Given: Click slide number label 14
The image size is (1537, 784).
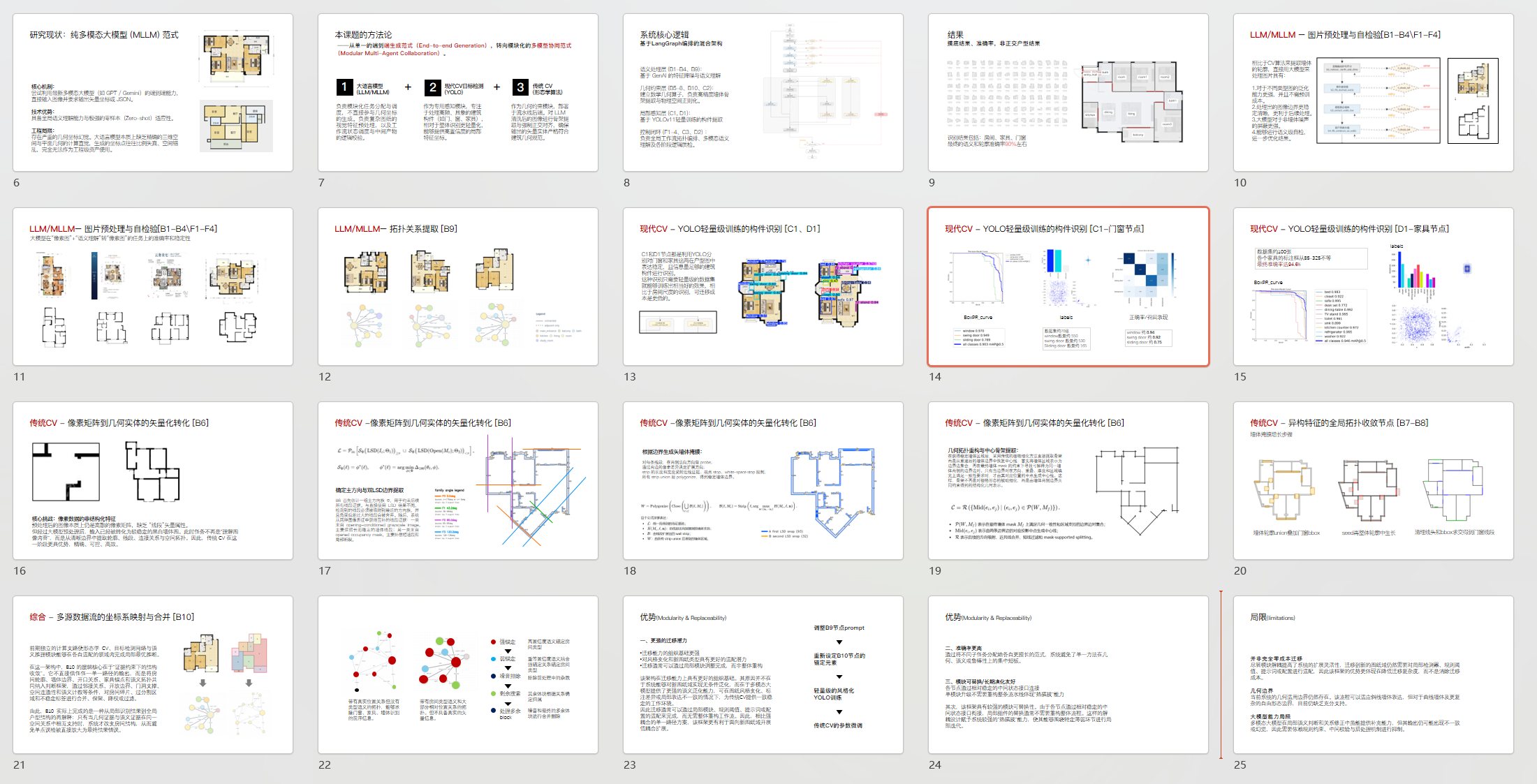Looking at the screenshot, I should [935, 377].
